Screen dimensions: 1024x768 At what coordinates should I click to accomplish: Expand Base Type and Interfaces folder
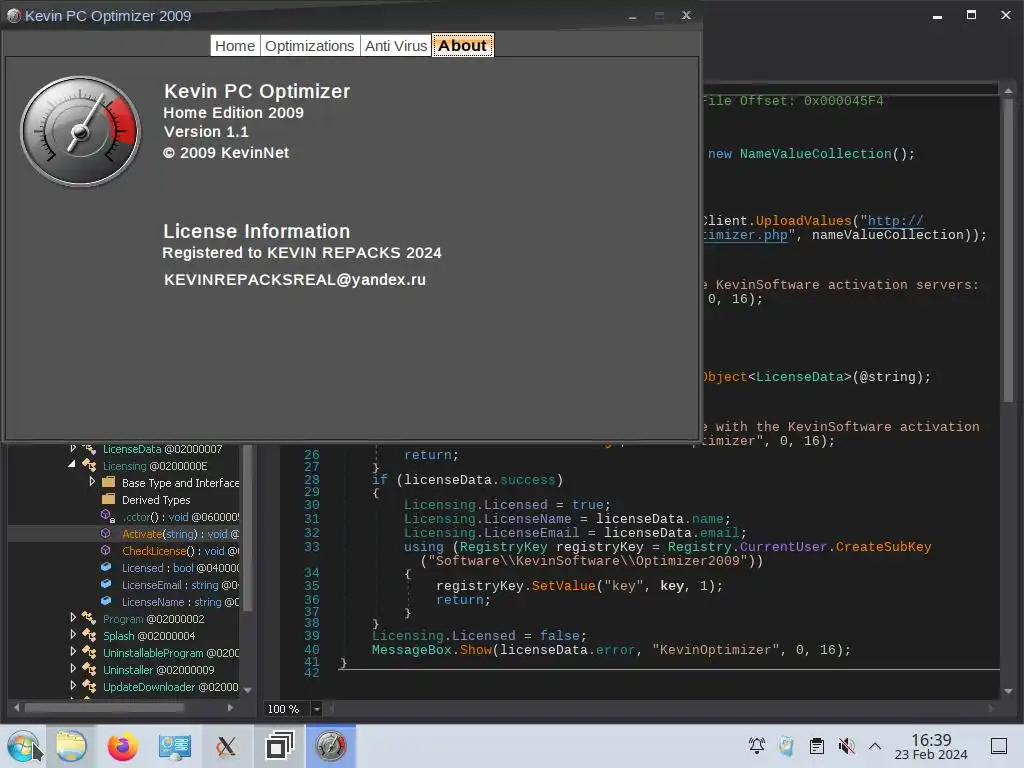[x=92, y=481]
